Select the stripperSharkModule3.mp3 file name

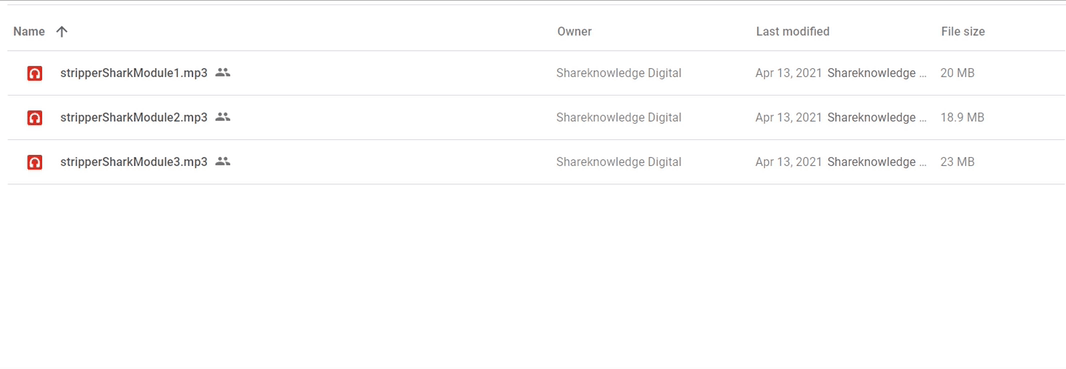click(134, 162)
